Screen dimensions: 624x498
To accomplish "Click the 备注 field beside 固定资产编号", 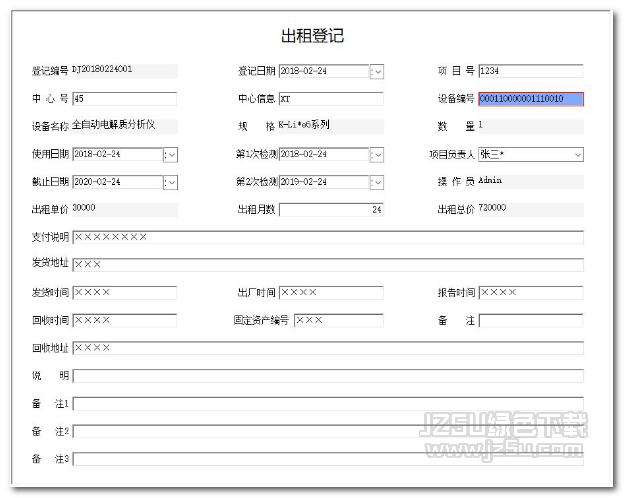I will tap(531, 320).
